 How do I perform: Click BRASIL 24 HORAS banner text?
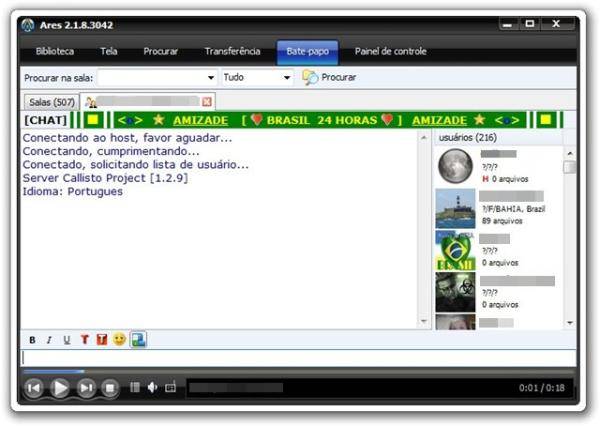322,121
